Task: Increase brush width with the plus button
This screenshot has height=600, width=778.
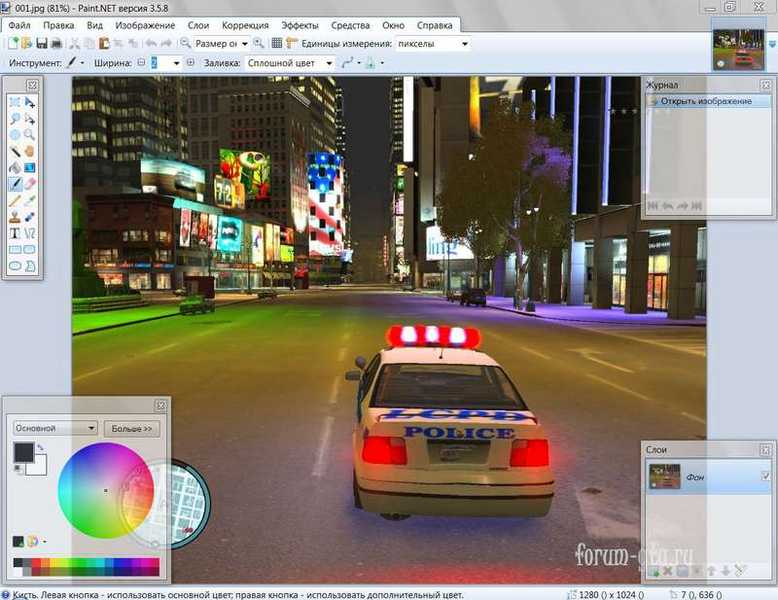Action: (191, 63)
